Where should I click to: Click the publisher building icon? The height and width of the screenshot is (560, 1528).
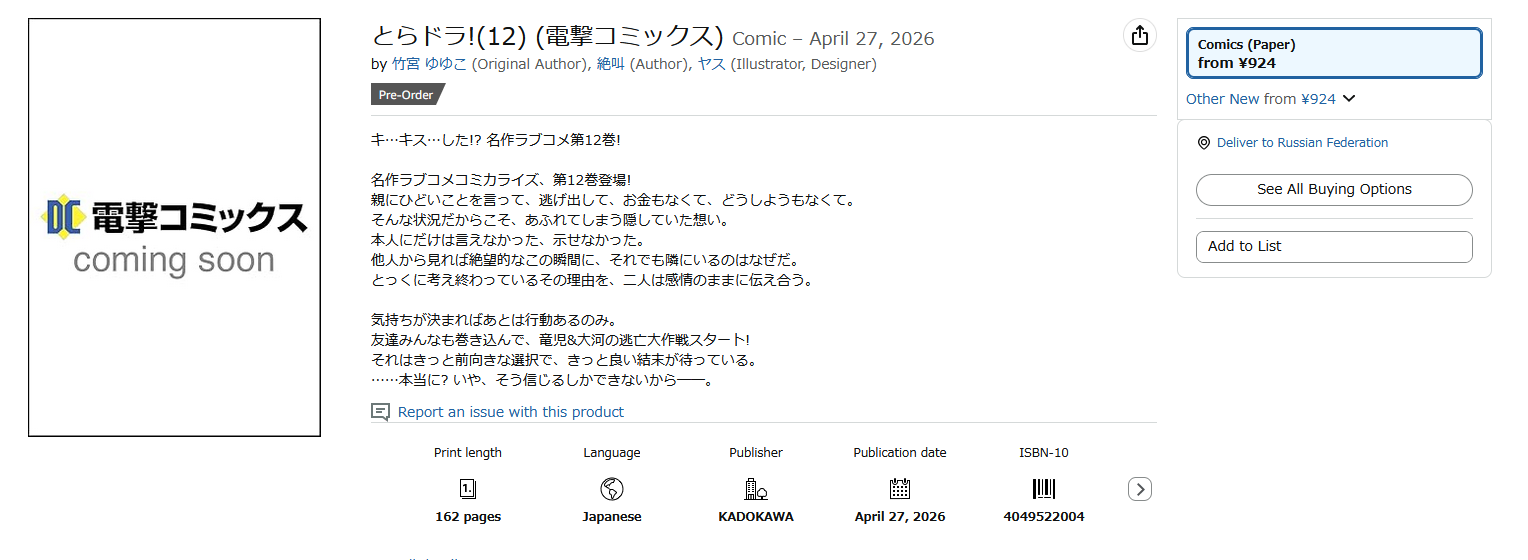click(x=756, y=489)
